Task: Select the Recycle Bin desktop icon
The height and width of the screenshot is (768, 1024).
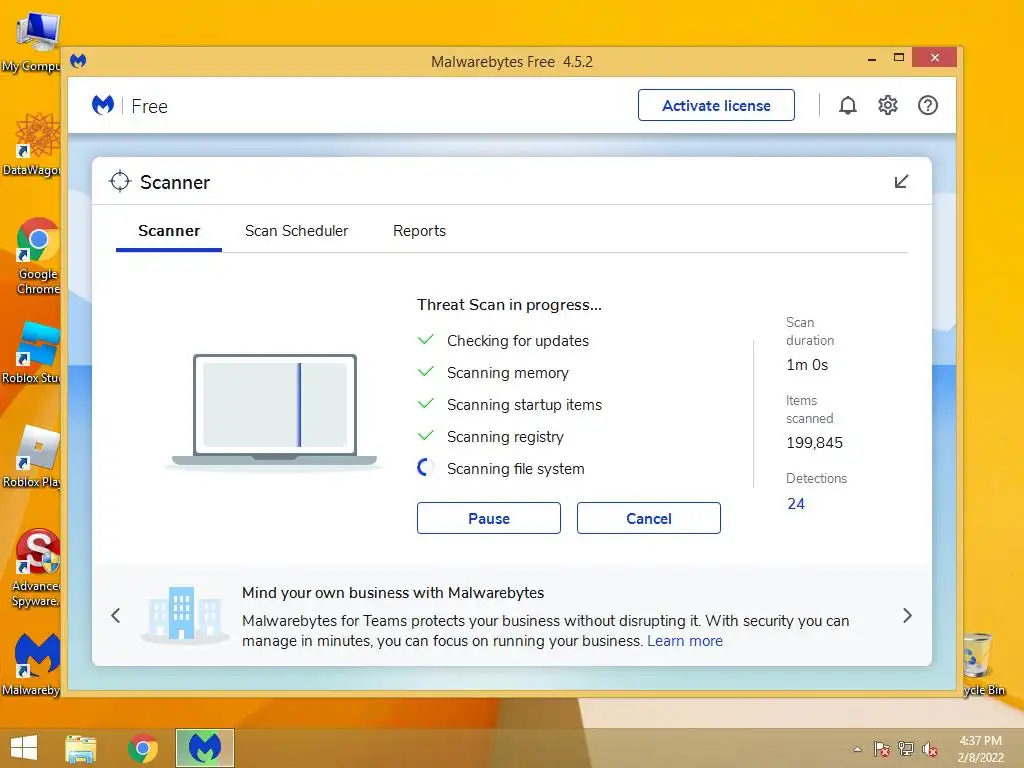Action: pyautogui.click(x=983, y=664)
